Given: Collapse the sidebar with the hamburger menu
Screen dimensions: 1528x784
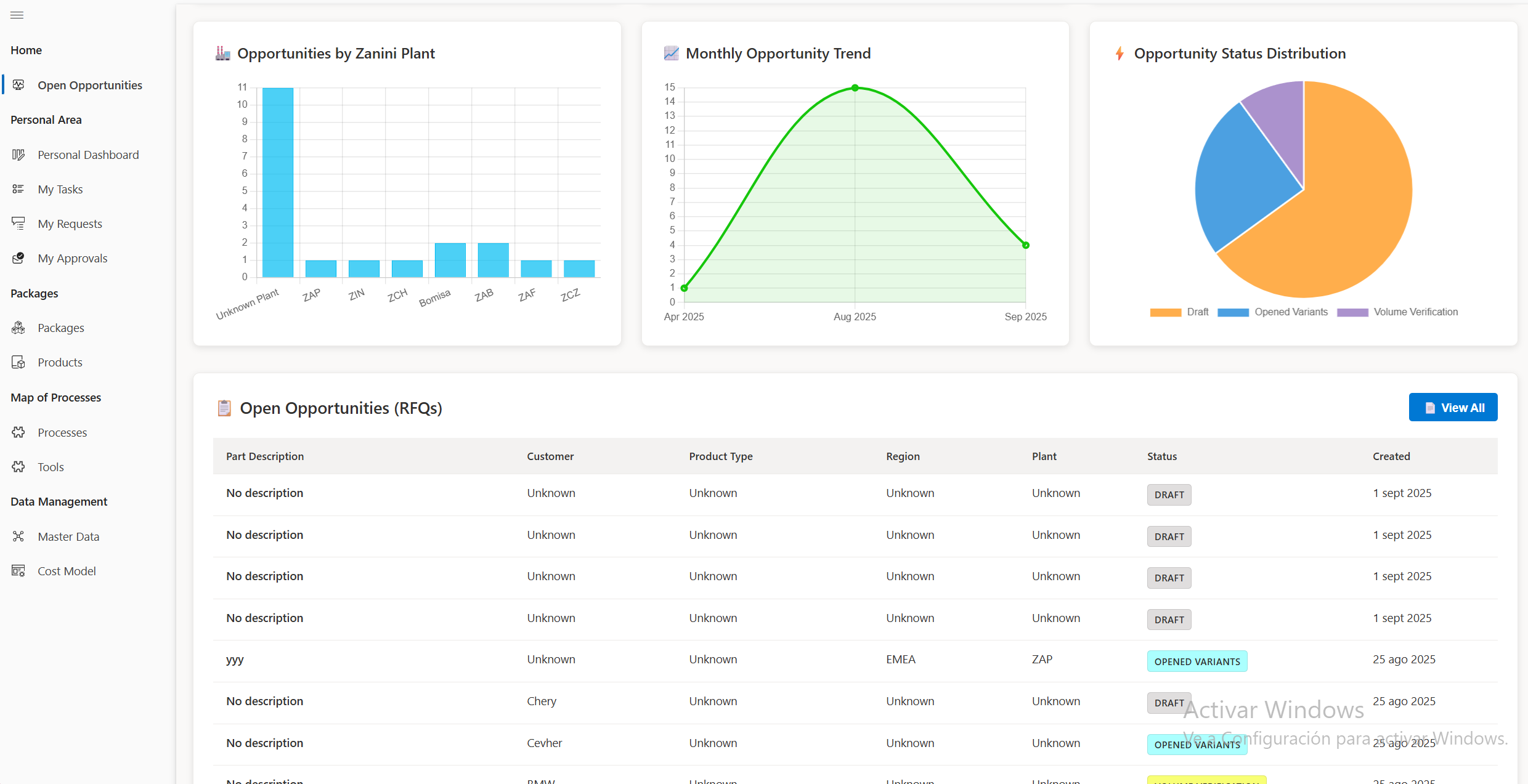Looking at the screenshot, I should (17, 15).
